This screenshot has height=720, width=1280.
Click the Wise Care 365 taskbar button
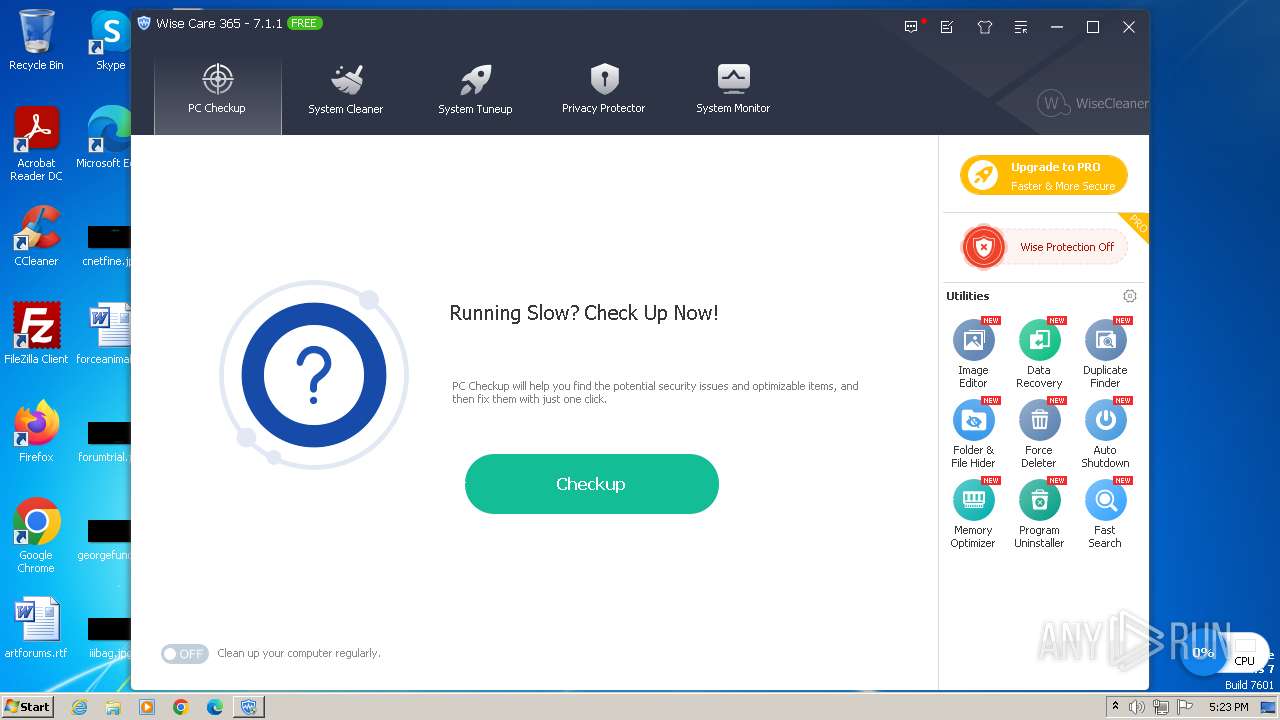248,707
